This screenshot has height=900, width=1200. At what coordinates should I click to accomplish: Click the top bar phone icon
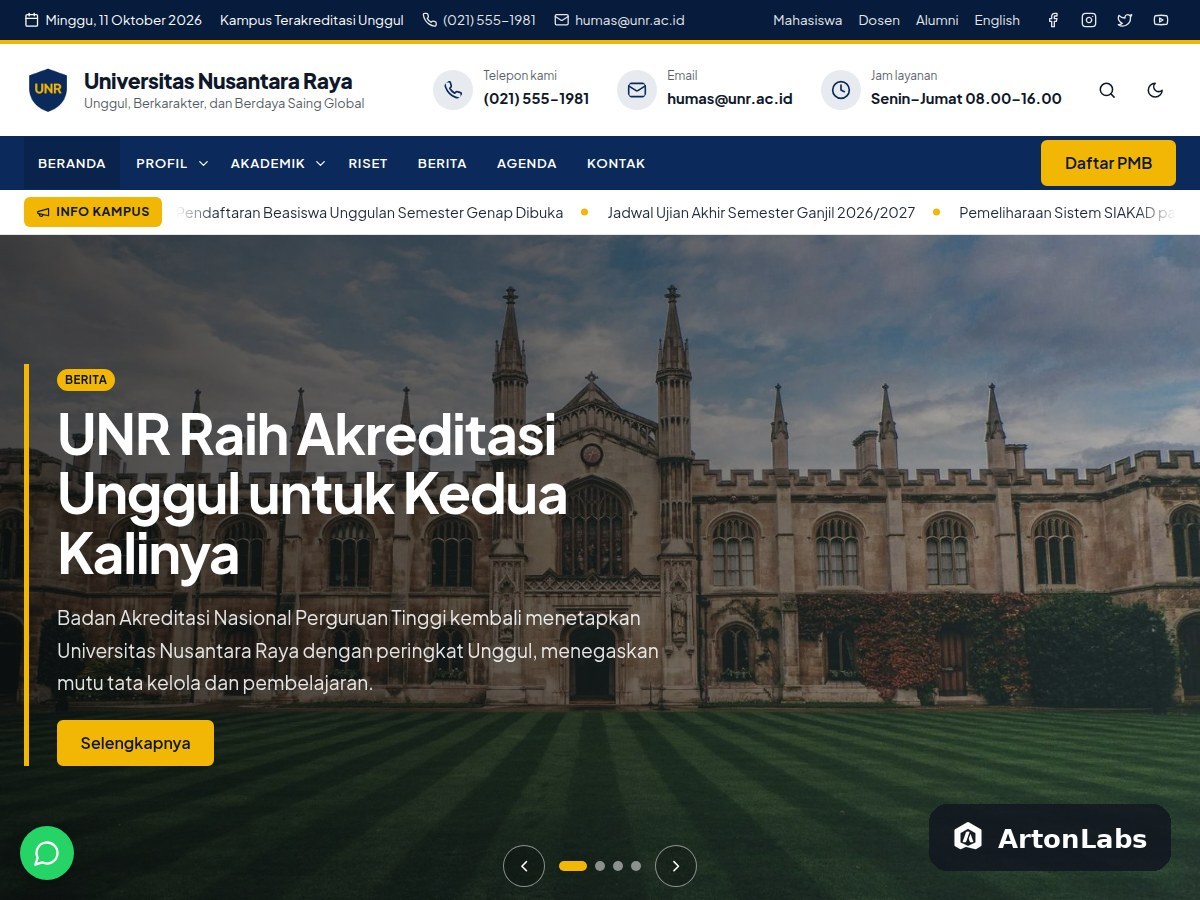pos(430,20)
